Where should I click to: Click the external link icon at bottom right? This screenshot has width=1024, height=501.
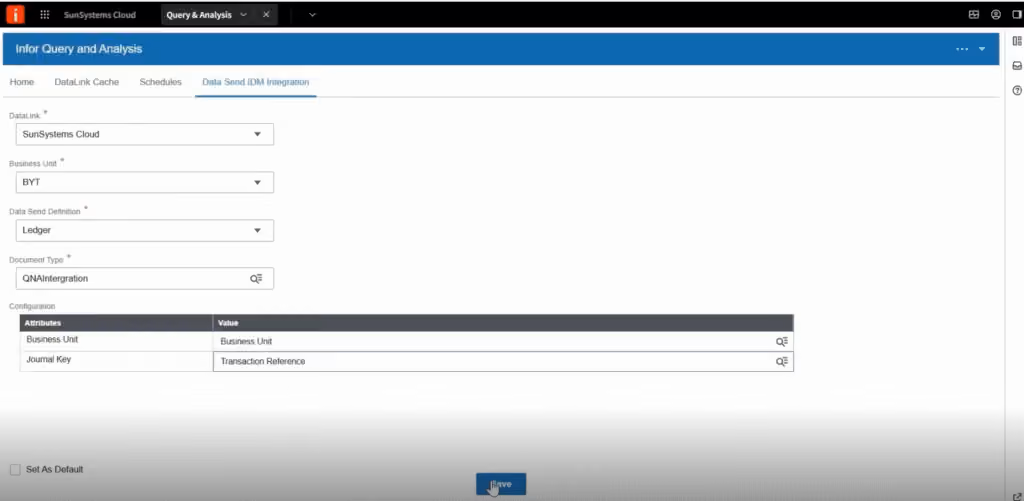coord(1017,496)
